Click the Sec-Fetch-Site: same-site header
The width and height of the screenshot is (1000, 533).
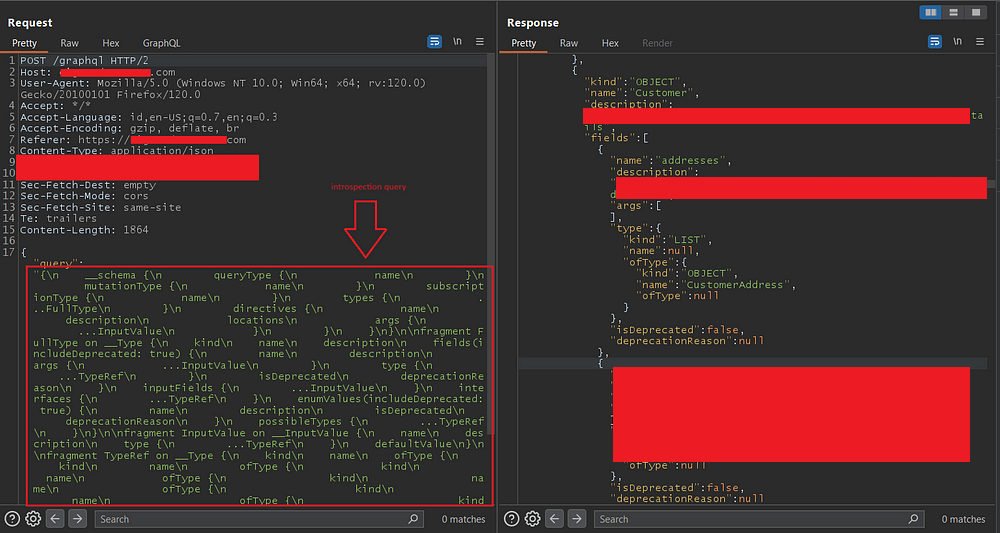tap(100, 207)
